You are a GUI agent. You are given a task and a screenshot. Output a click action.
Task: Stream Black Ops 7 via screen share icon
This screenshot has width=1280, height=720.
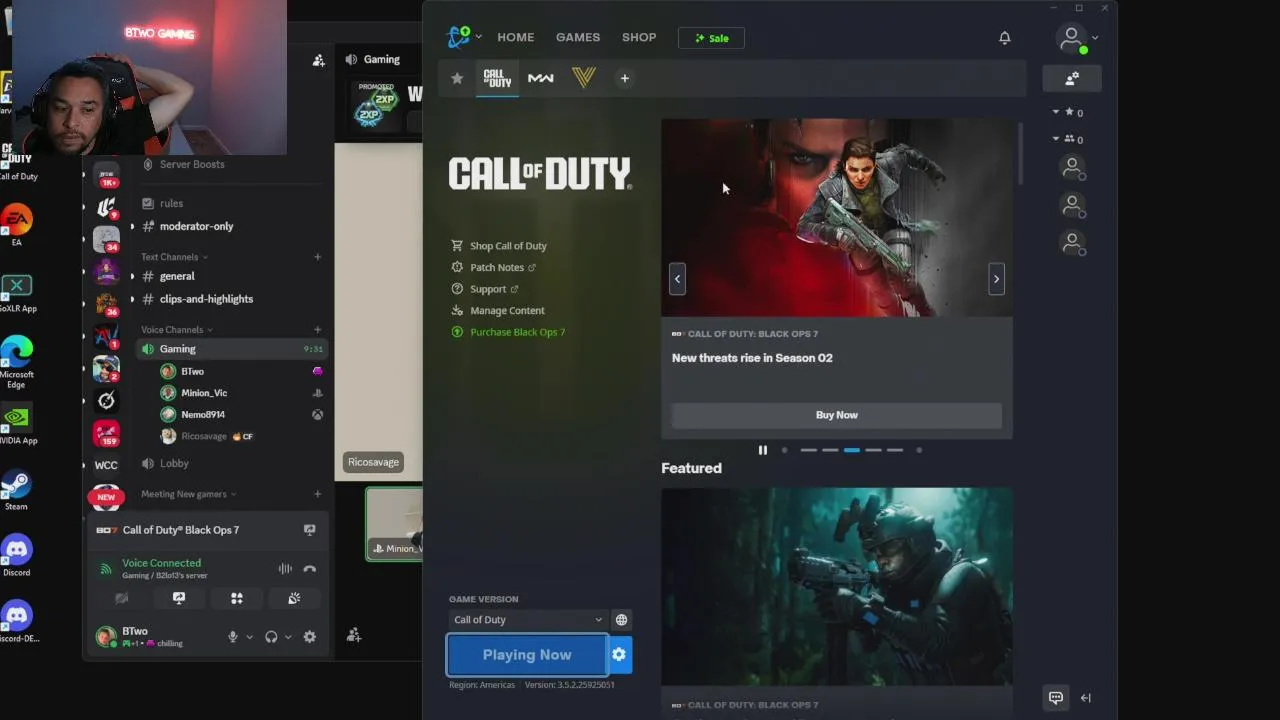click(x=309, y=530)
